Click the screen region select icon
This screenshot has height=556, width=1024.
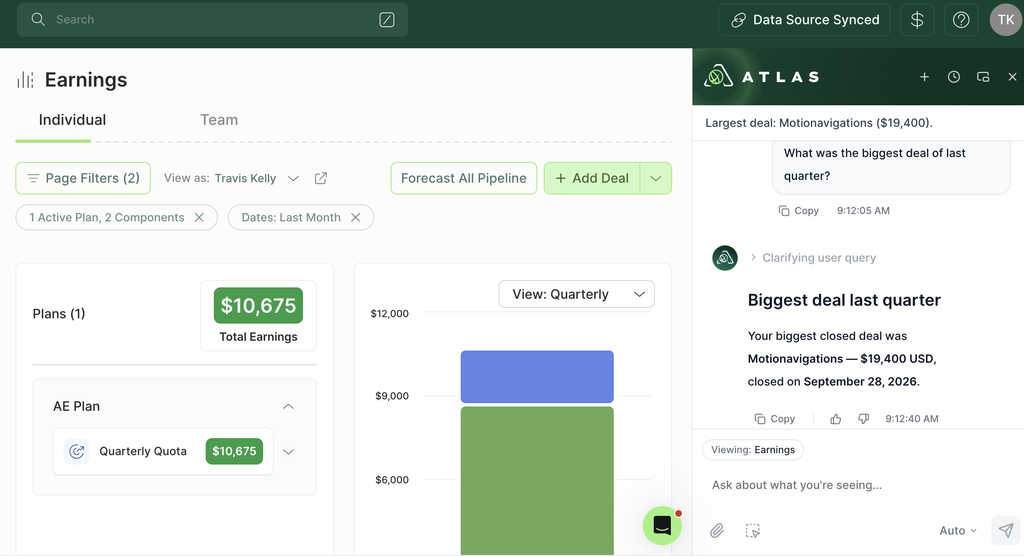(x=753, y=531)
